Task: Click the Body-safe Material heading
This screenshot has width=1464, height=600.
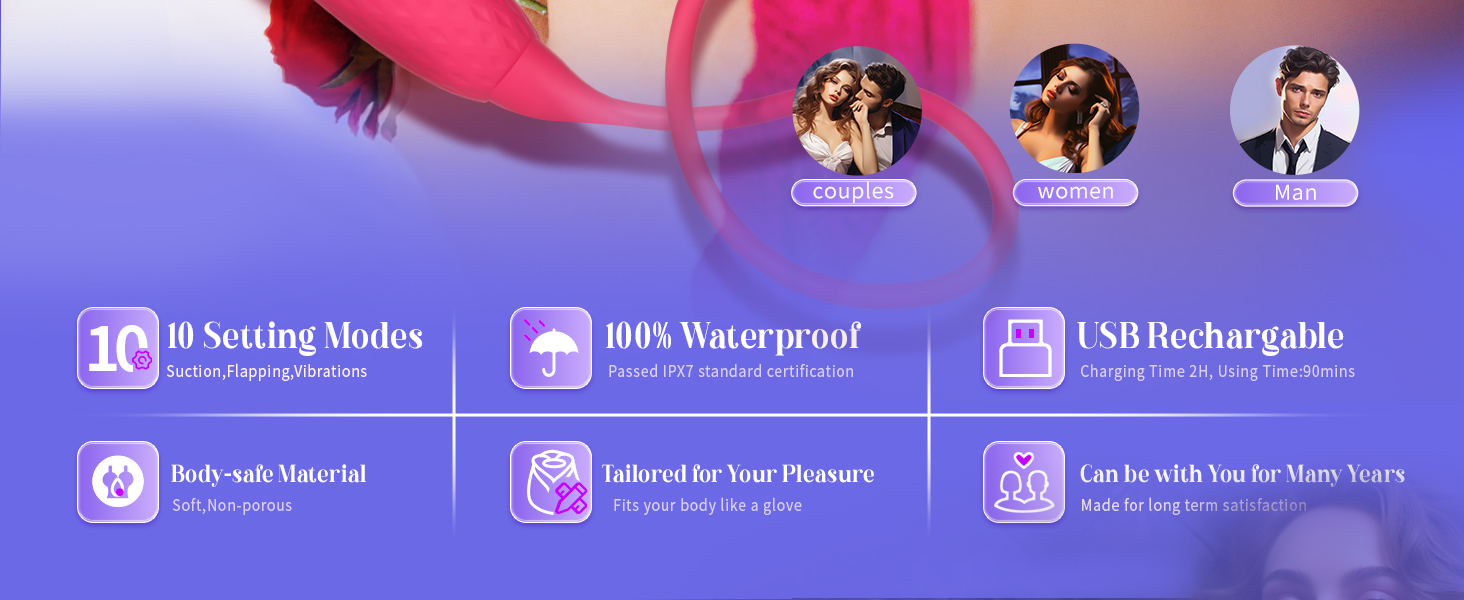Action: tap(269, 474)
